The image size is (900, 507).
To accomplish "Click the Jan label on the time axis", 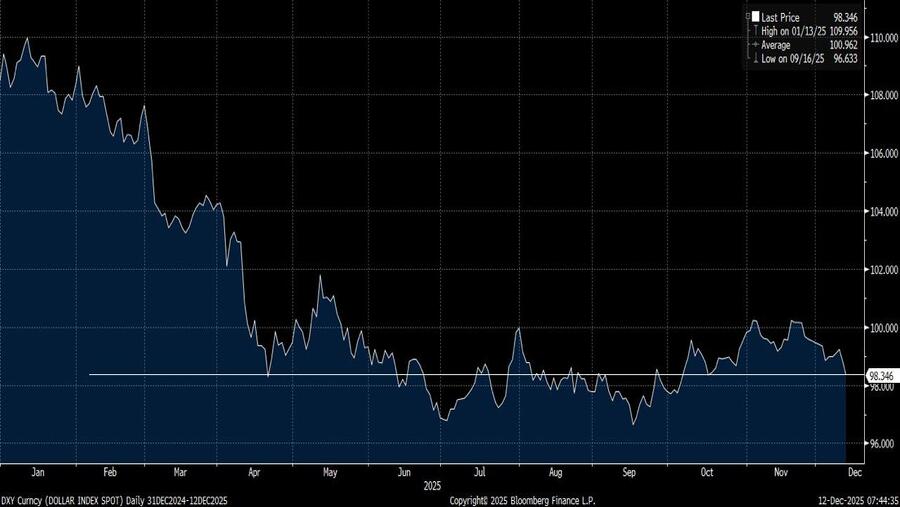I will point(38,470).
